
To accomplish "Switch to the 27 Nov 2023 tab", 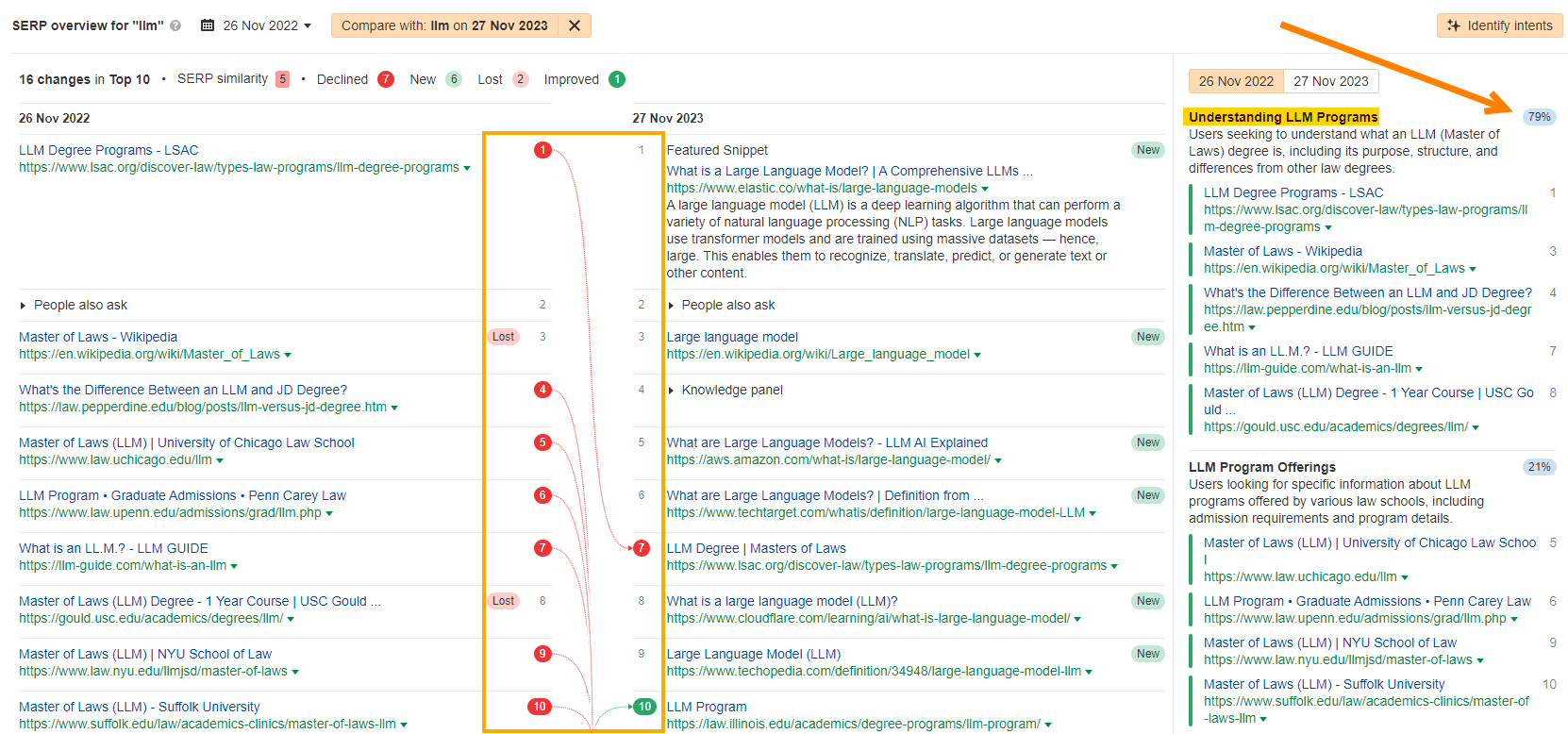I will click(x=1330, y=81).
